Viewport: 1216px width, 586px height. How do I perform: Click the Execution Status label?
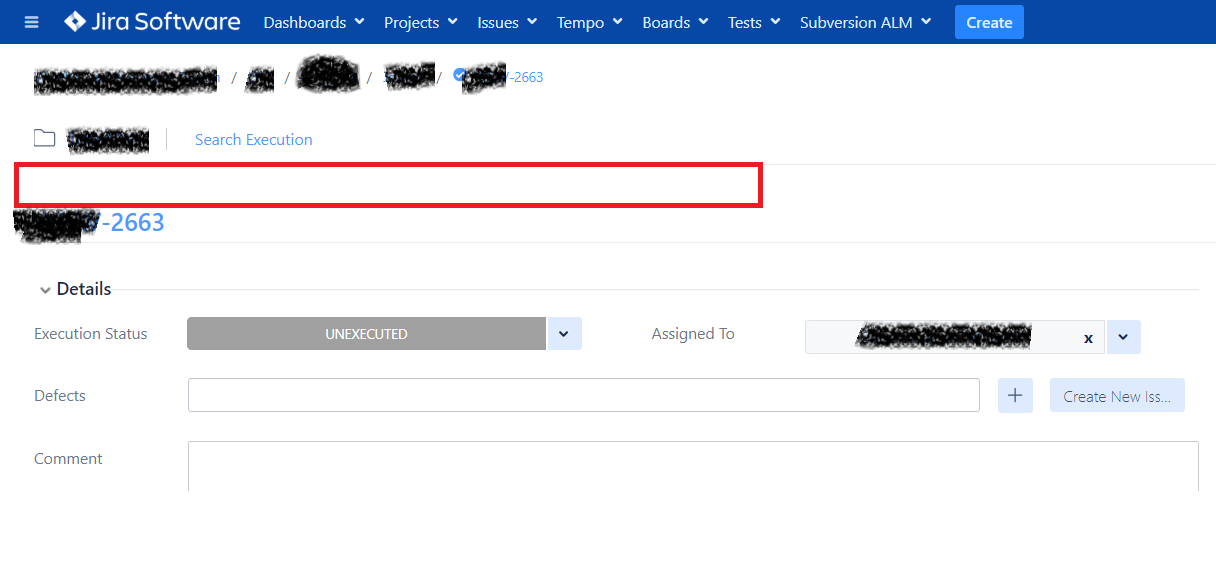pyautogui.click(x=91, y=333)
